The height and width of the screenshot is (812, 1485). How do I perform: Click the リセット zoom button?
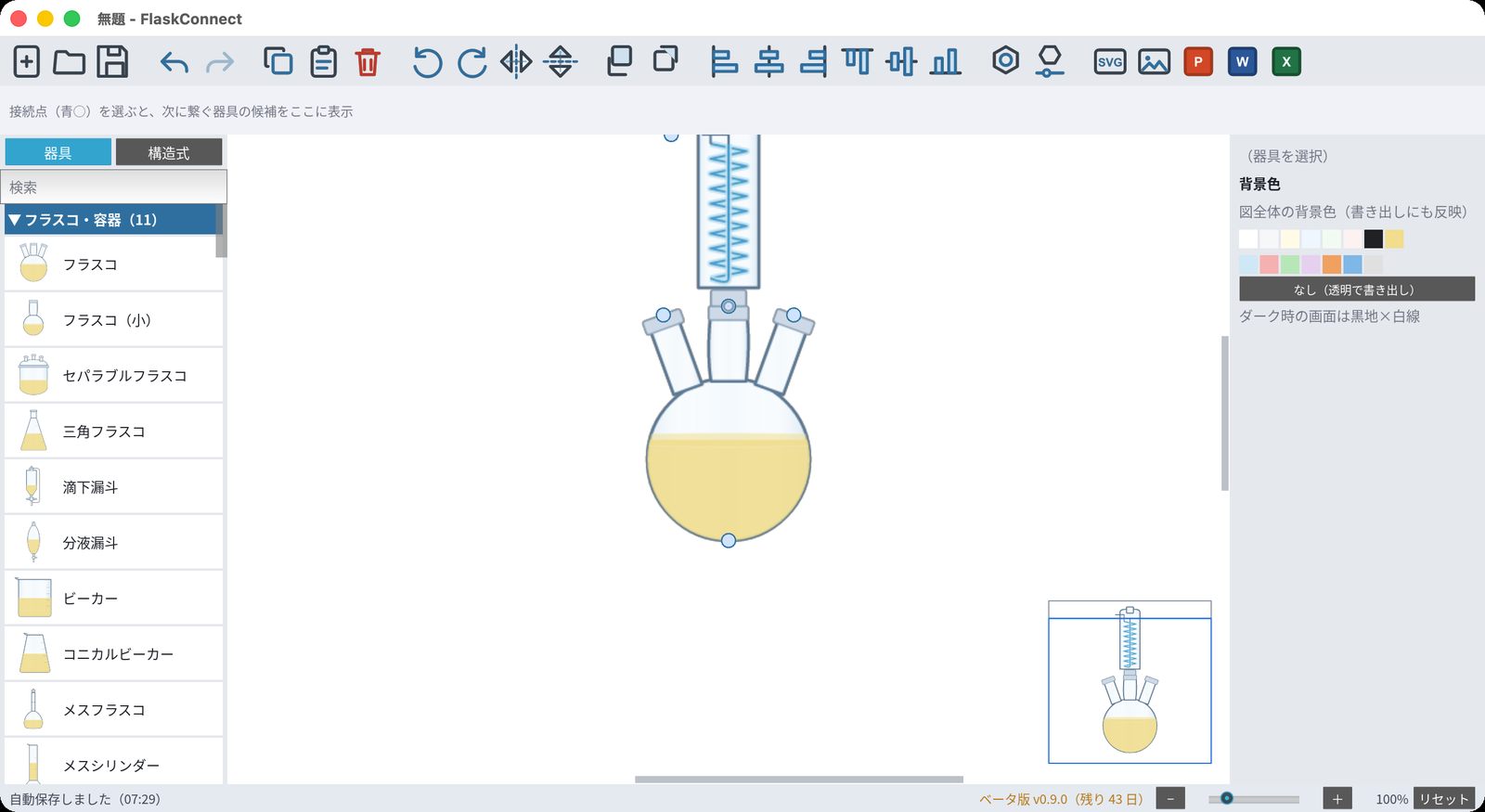click(x=1444, y=798)
